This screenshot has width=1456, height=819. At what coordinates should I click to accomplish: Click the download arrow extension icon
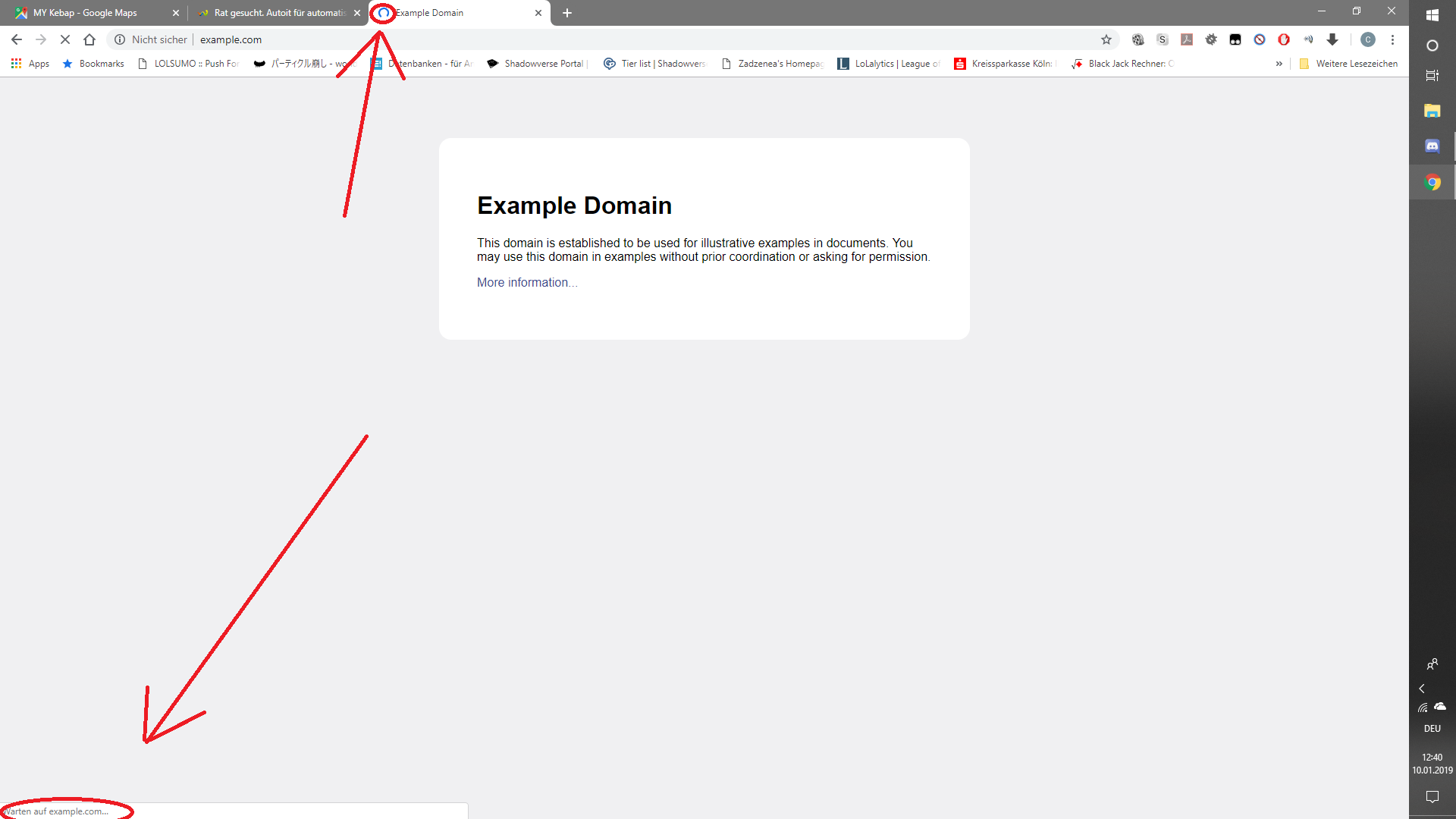click(x=1332, y=39)
